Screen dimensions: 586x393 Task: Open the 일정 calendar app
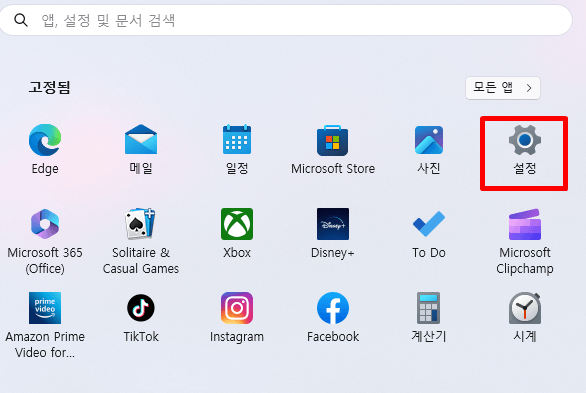237,140
